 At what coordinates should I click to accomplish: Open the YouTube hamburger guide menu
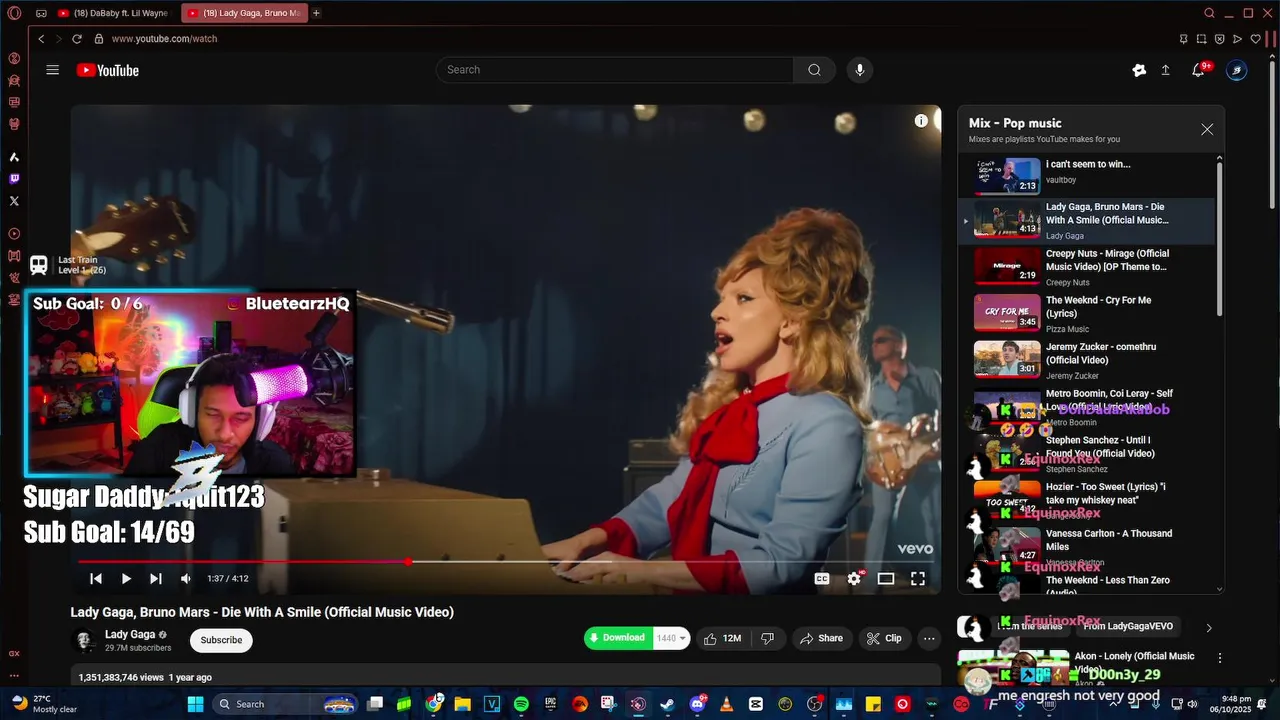[x=53, y=70]
